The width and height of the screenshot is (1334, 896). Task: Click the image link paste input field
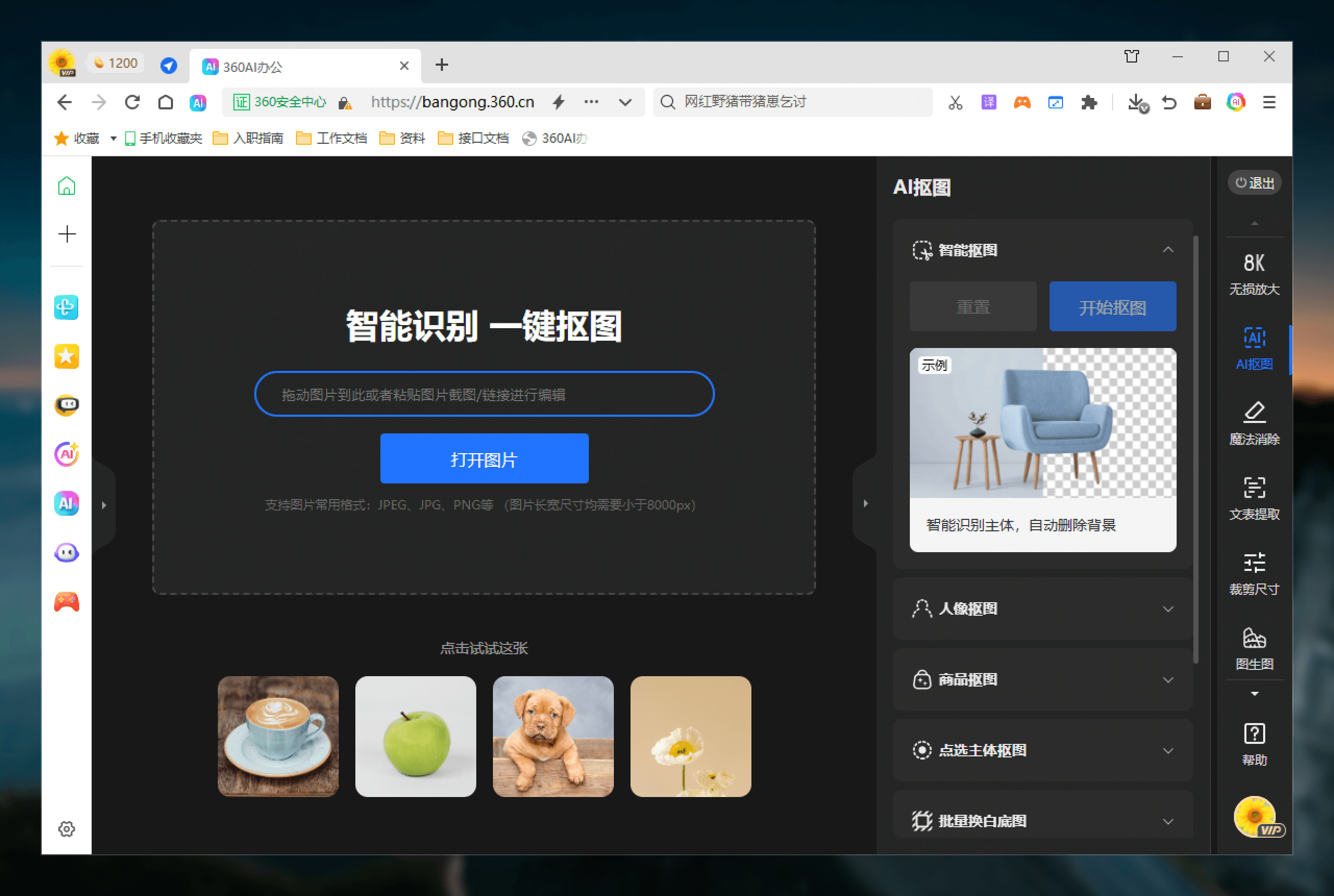(x=484, y=394)
